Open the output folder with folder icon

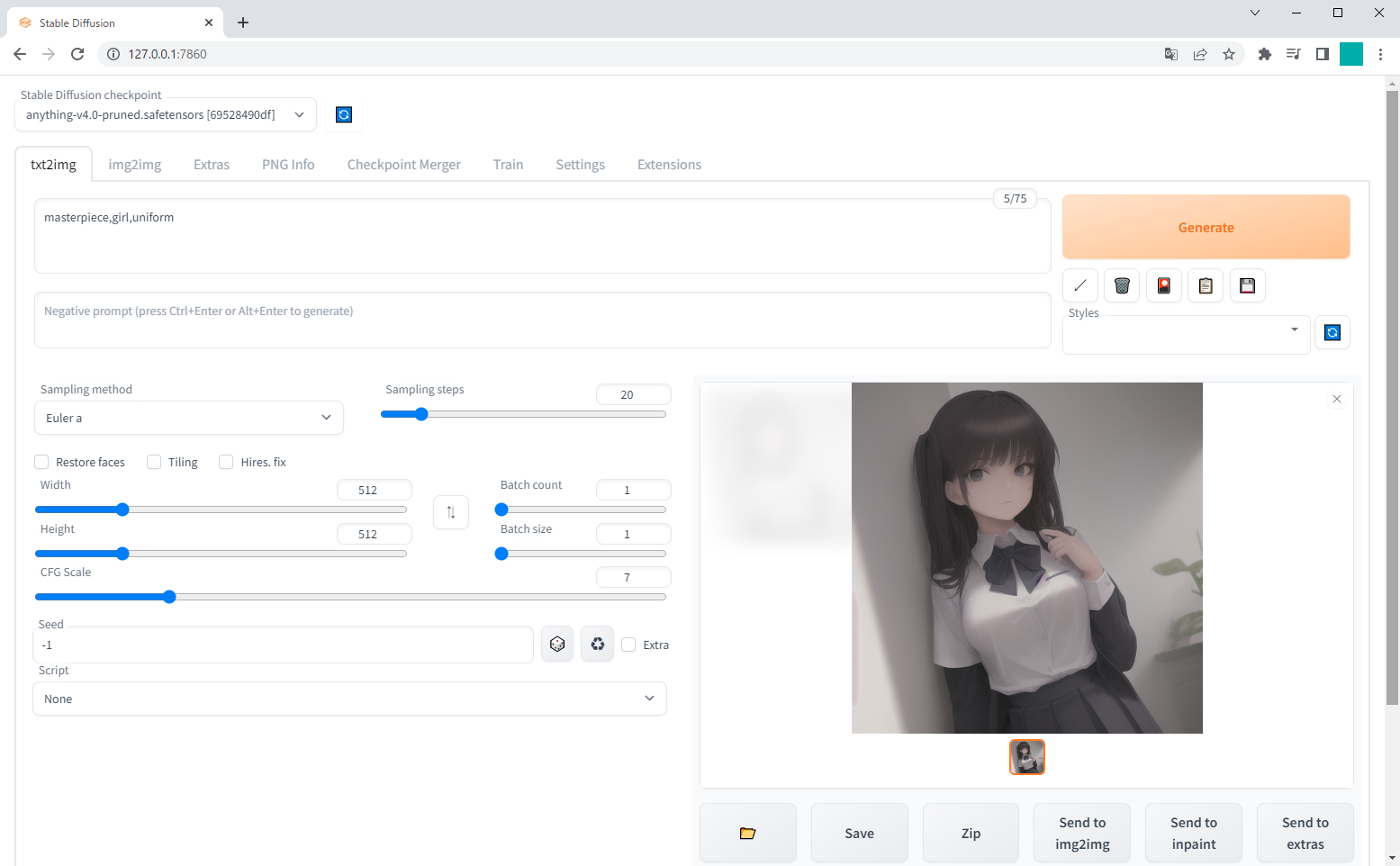tap(747, 834)
